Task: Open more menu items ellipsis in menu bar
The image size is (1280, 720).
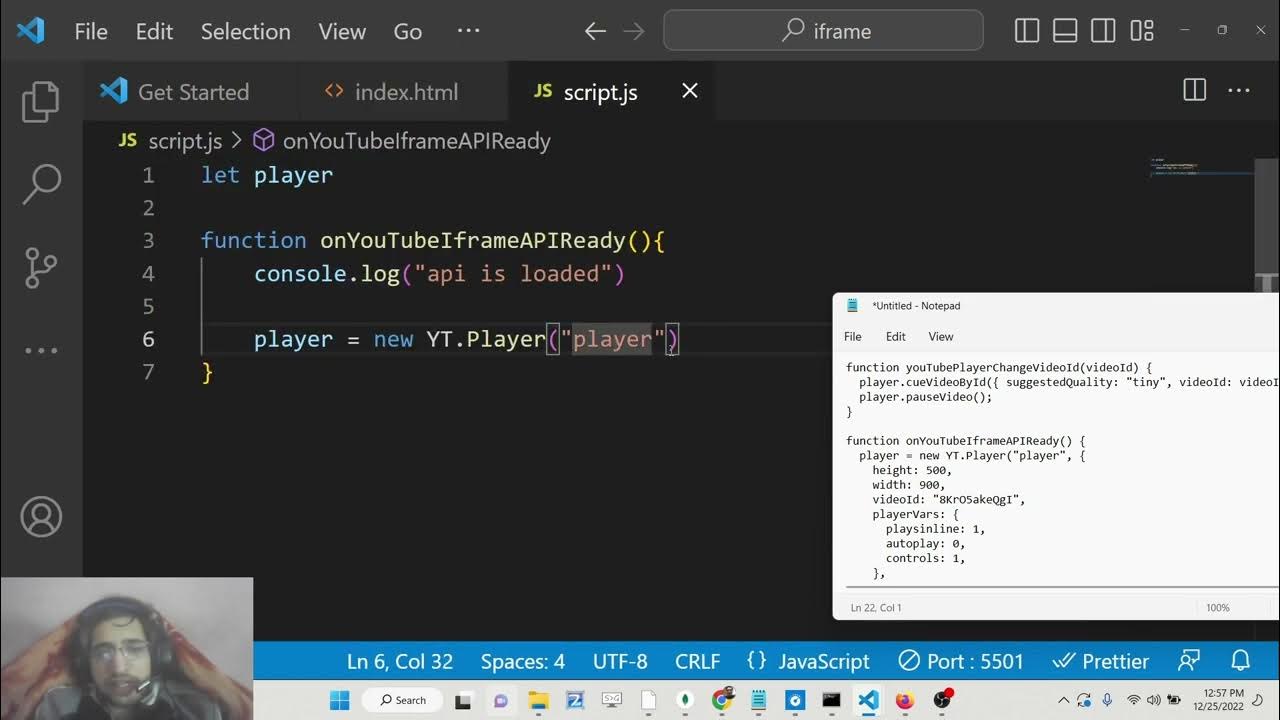Action: point(468,31)
